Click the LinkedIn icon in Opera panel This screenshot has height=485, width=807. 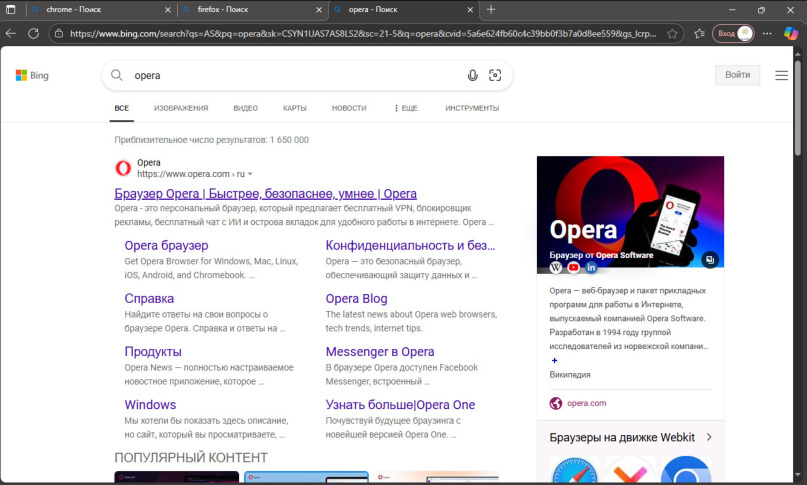591,268
